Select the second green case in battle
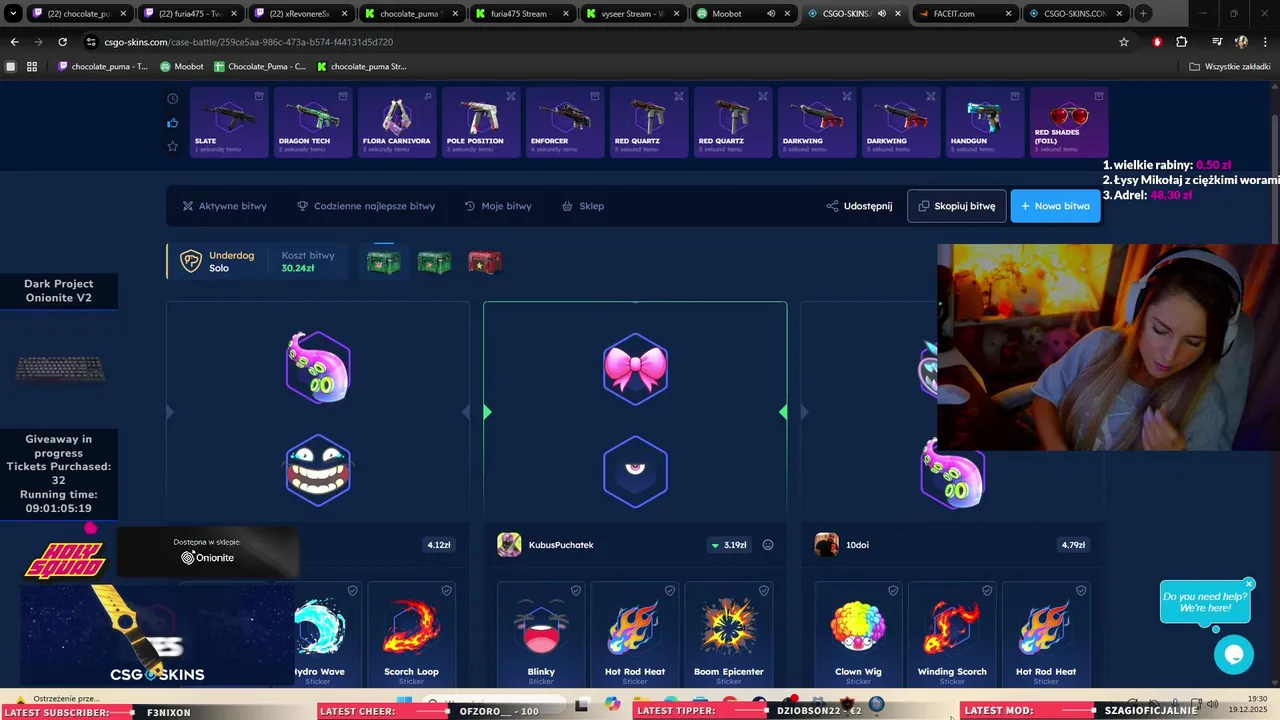1280x720 pixels. (x=434, y=262)
